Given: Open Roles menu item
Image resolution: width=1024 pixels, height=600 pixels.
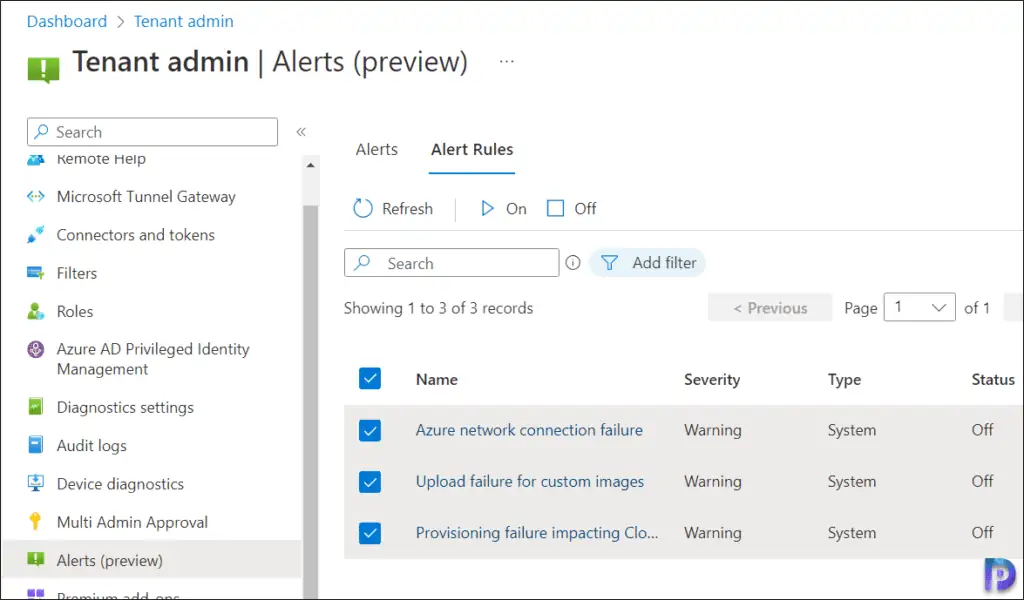Looking at the screenshot, I should (x=74, y=311).
